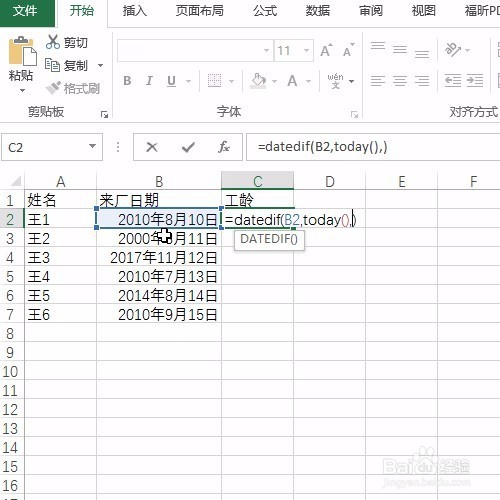Image resolution: width=500 pixels, height=500 pixels.
Task: Expand fill color palette arrow
Action: (274, 81)
